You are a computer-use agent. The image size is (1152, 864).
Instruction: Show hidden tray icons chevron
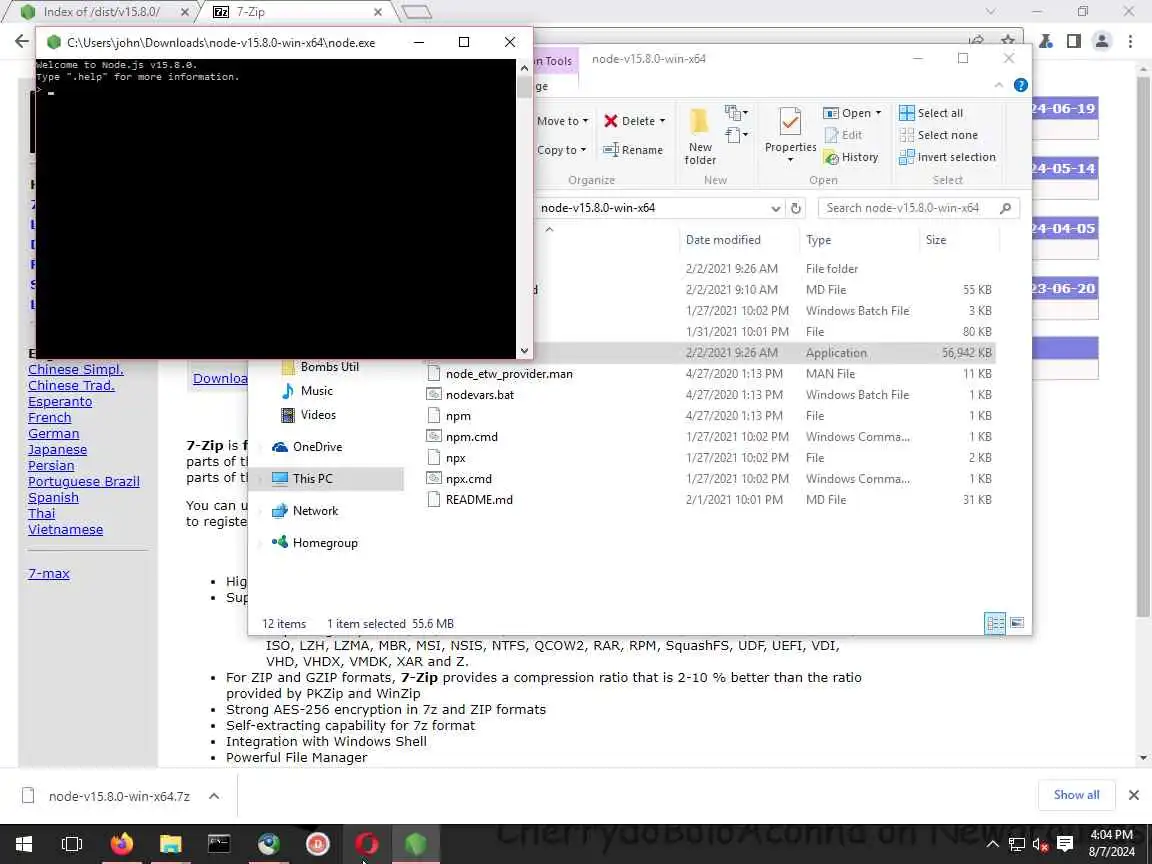pos(992,844)
